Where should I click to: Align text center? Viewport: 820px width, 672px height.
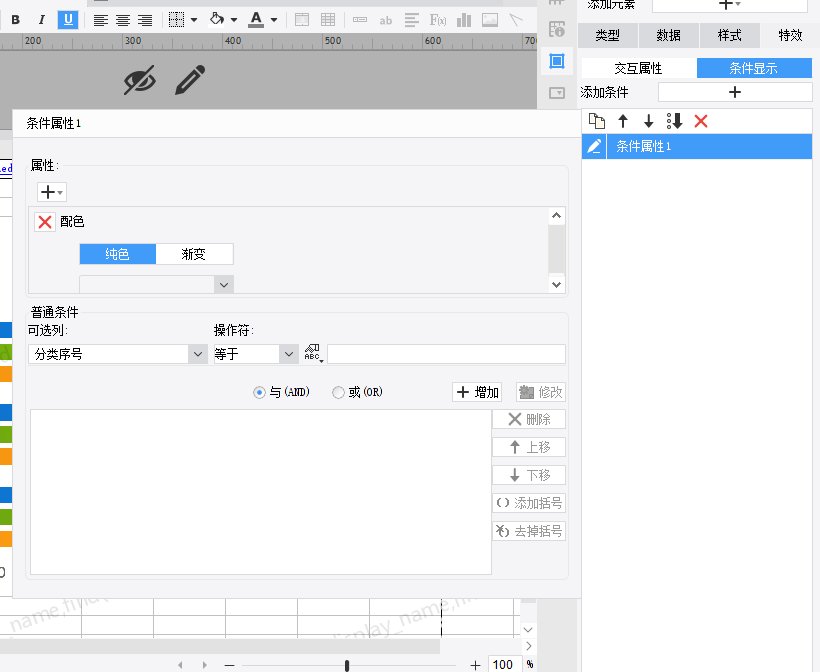point(123,20)
